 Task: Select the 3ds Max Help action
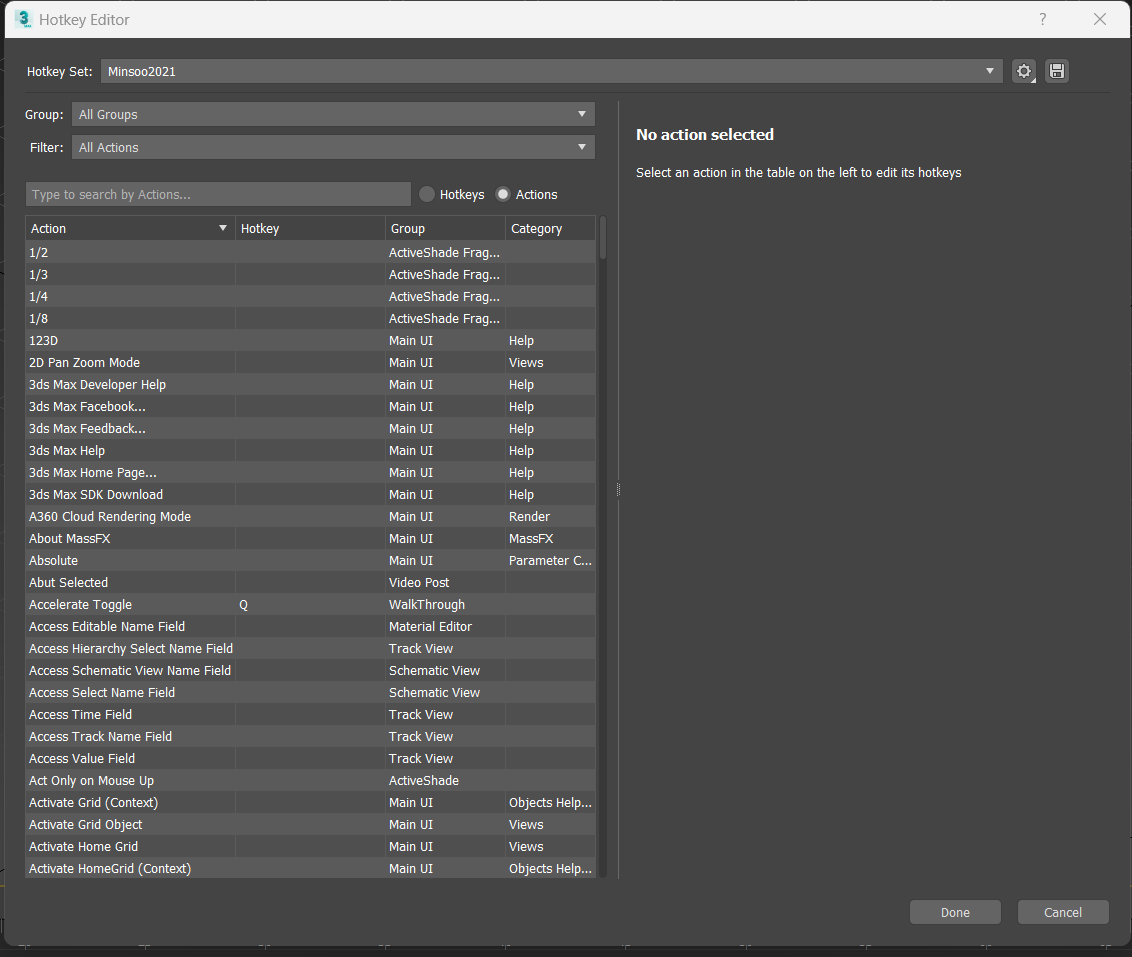[310, 450]
